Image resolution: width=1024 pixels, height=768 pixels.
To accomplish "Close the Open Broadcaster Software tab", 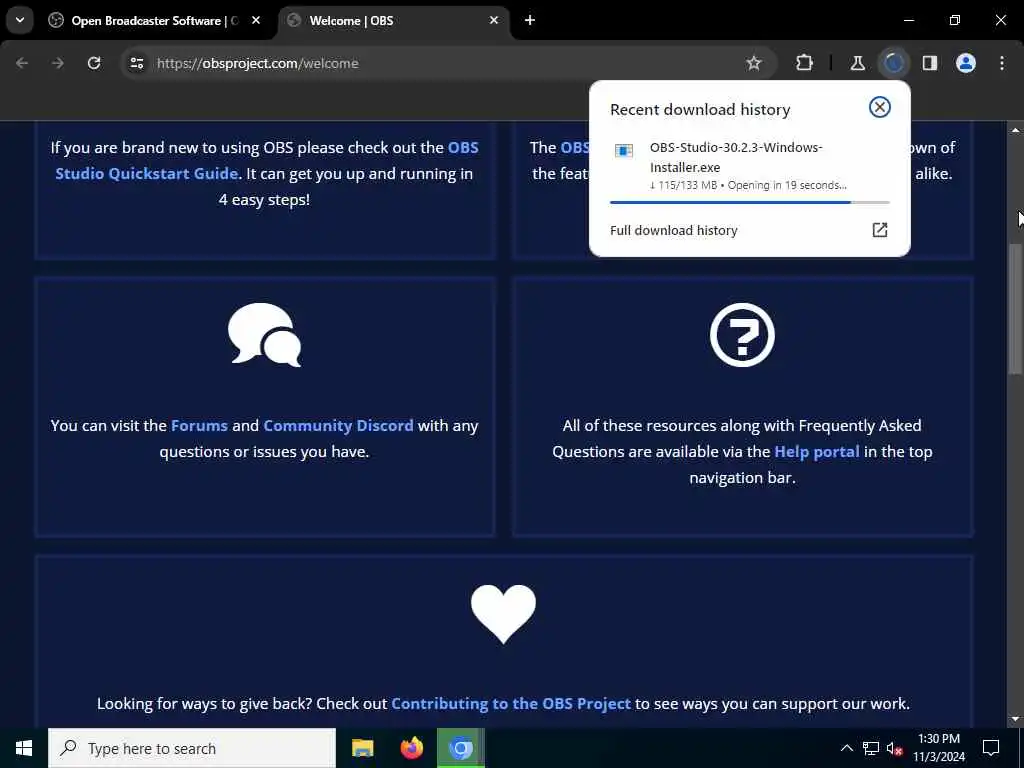I will tap(256, 21).
